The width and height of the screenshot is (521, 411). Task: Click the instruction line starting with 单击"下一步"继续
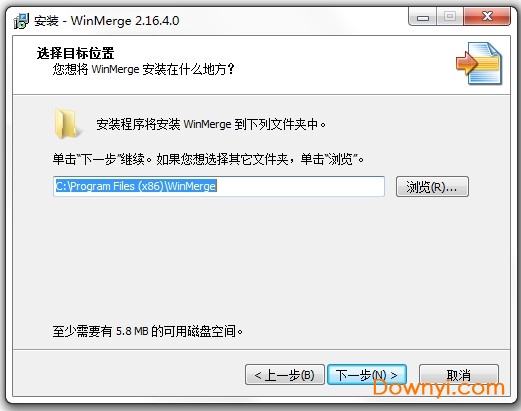click(208, 159)
